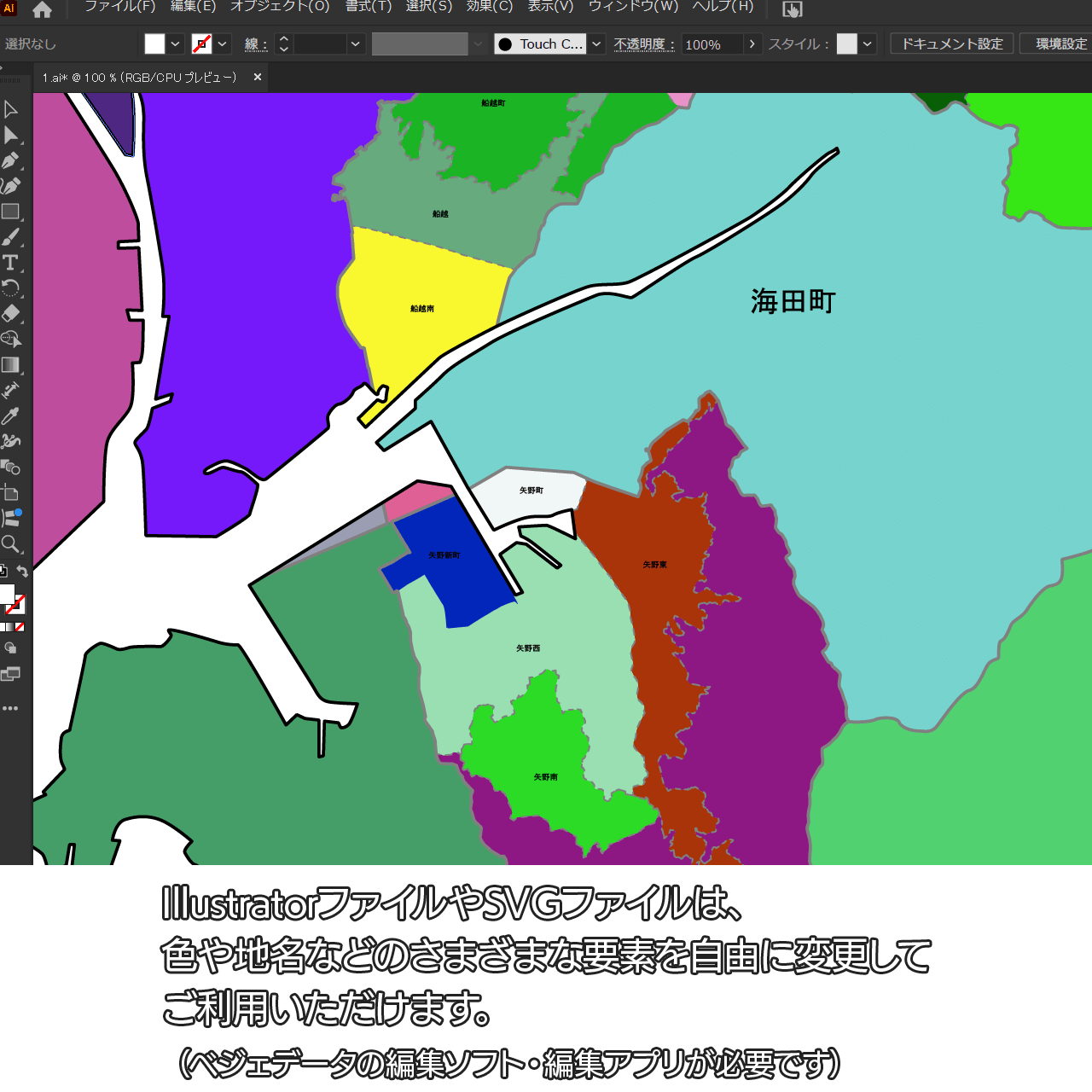
Task: Open the 効果(C) menu
Action: pyautogui.click(x=490, y=7)
